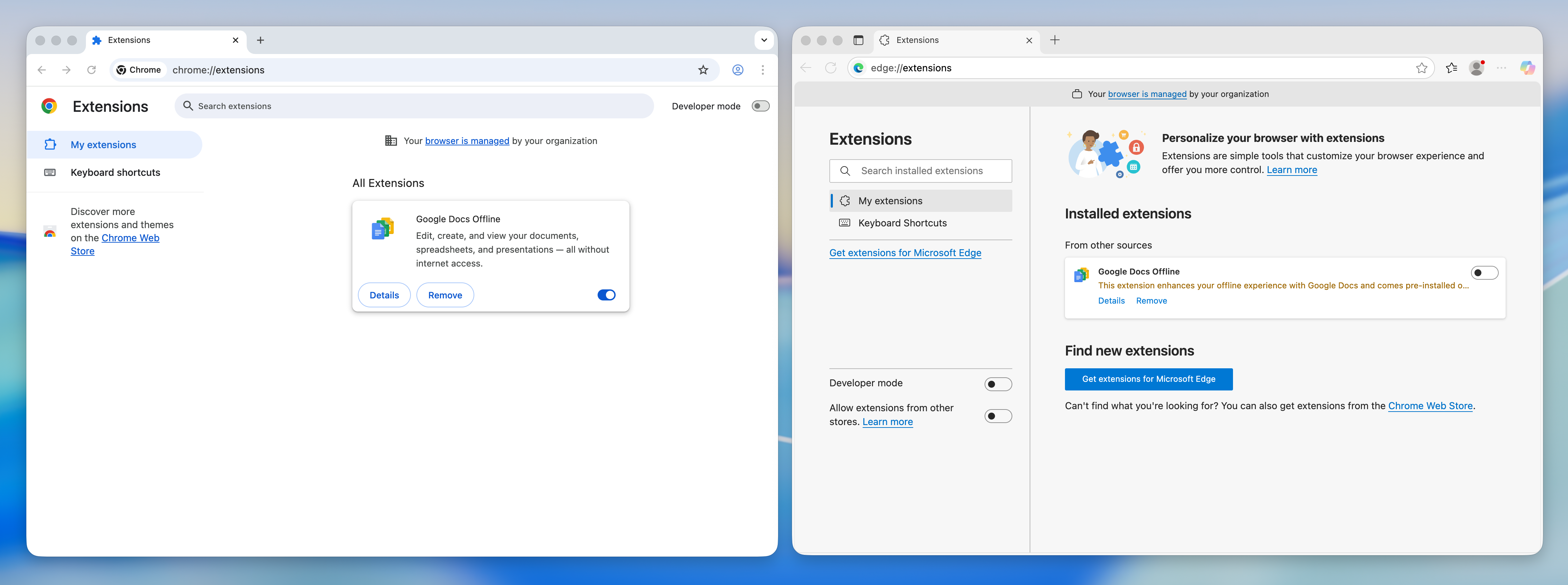Viewport: 1568px width, 585px height.
Task: Disable Google Docs Offline in Chrome
Action: (606, 295)
